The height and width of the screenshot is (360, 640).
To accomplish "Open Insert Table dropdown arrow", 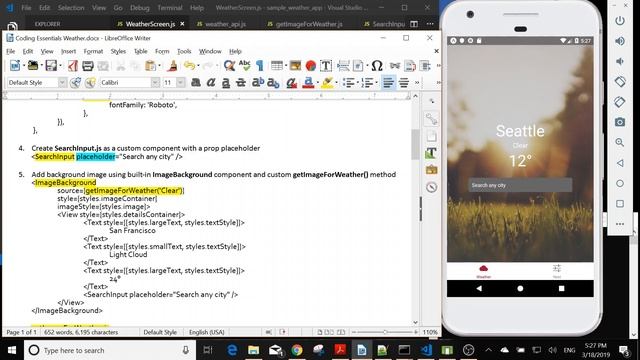I will click(286, 66).
